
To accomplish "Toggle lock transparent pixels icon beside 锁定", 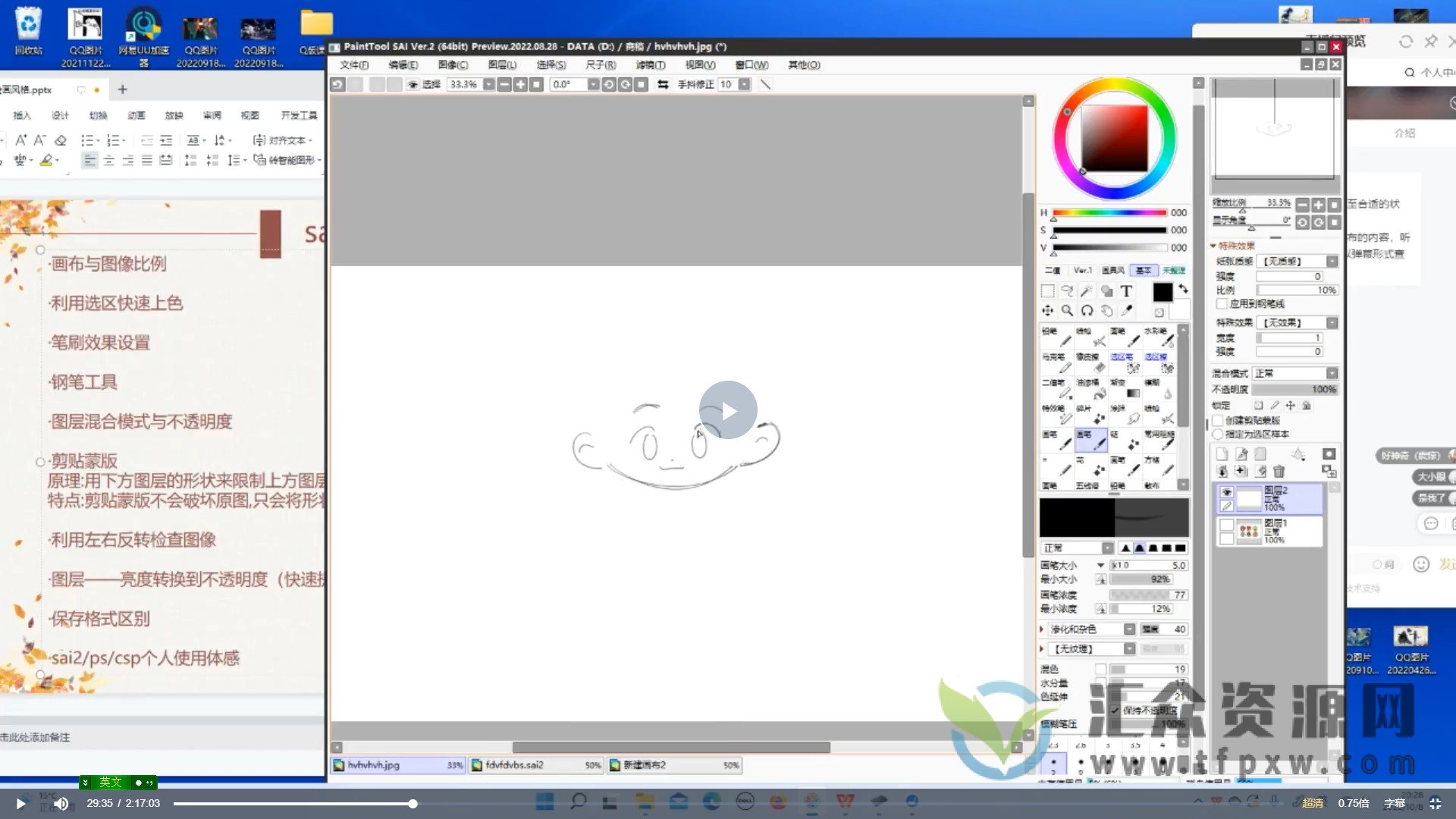I will coord(1259,406).
